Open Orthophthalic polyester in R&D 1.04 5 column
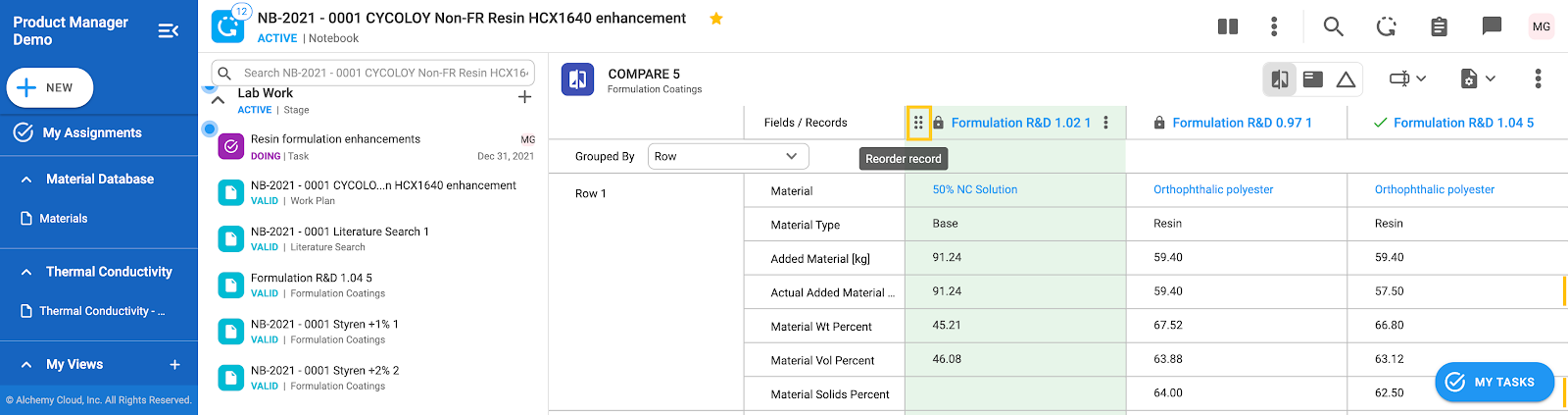This screenshot has height=415, width=1568. tap(1435, 189)
